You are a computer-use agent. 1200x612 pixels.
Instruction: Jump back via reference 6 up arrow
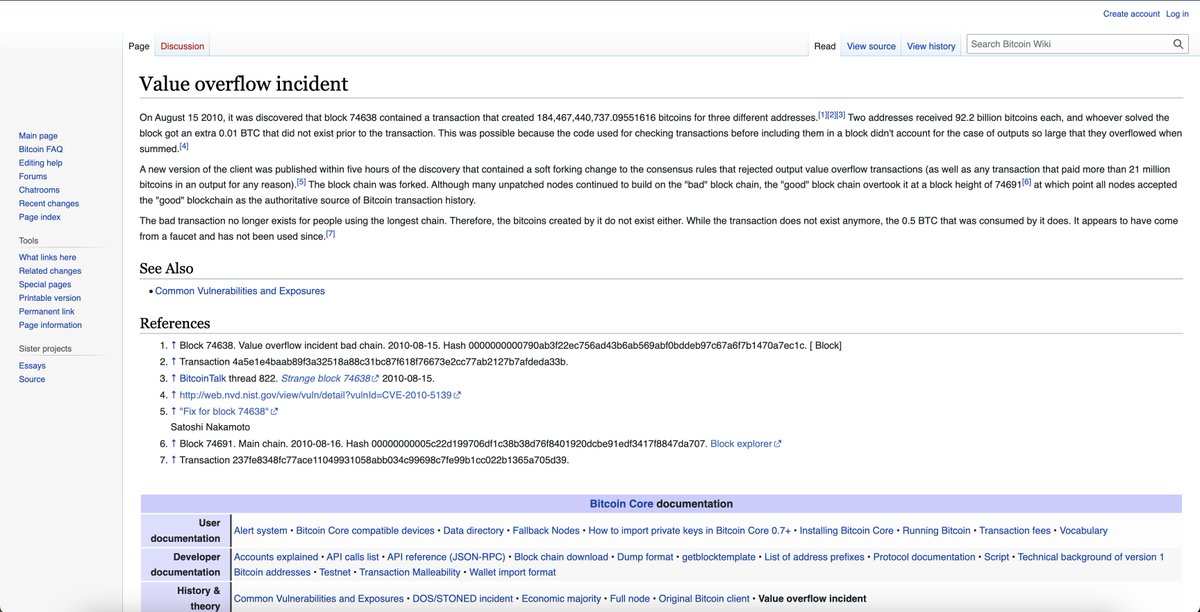tap(173, 443)
